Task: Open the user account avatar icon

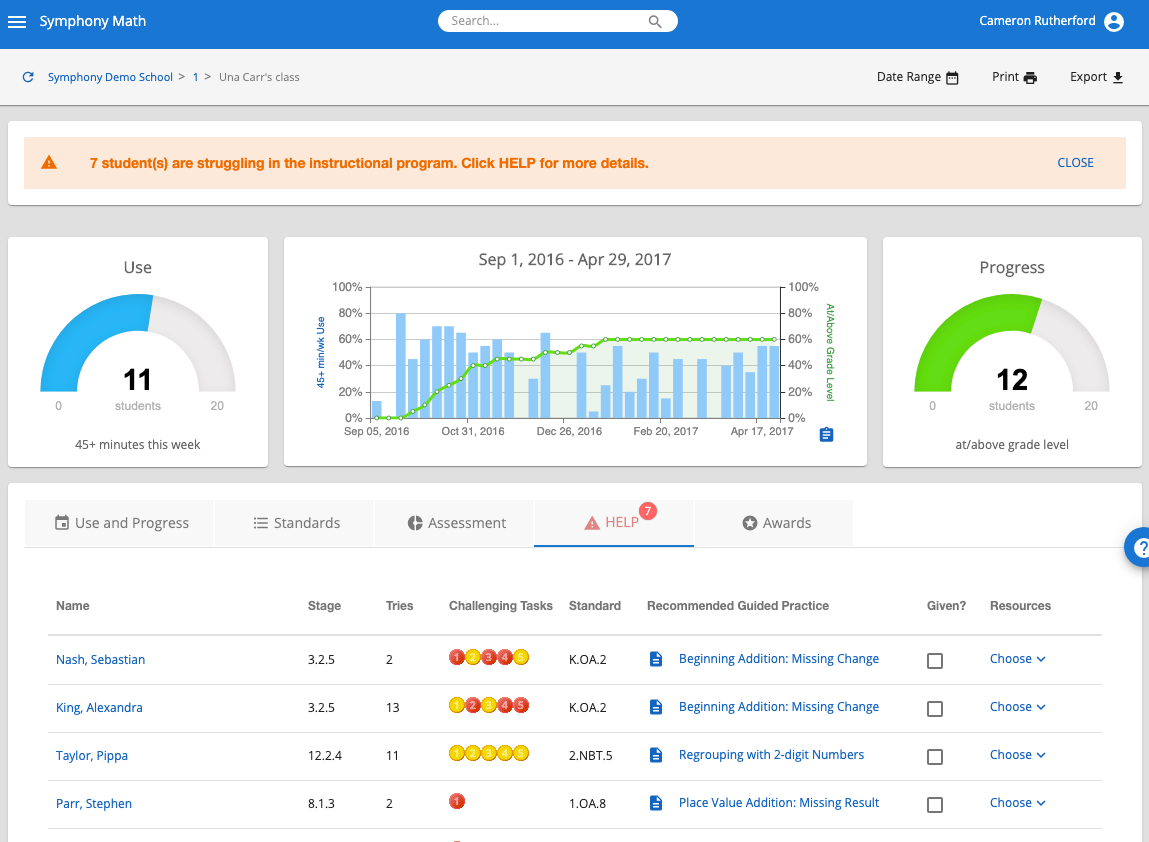Action: pyautogui.click(x=1114, y=21)
